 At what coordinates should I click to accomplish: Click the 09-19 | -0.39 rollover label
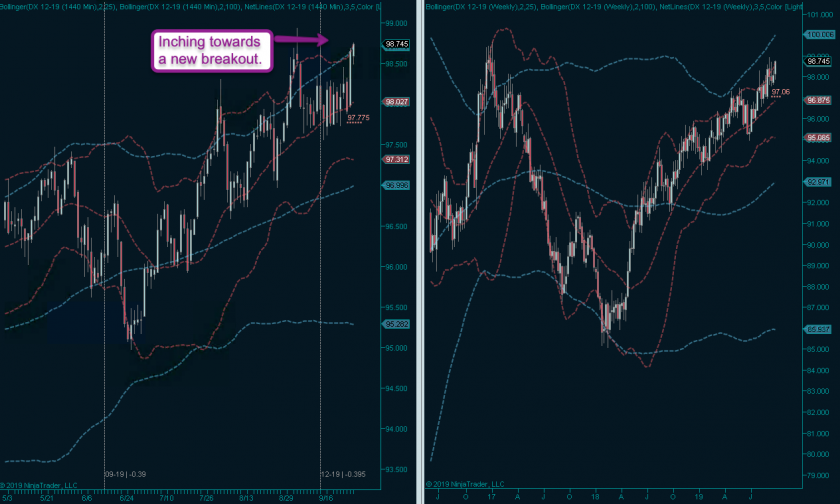click(x=125, y=474)
